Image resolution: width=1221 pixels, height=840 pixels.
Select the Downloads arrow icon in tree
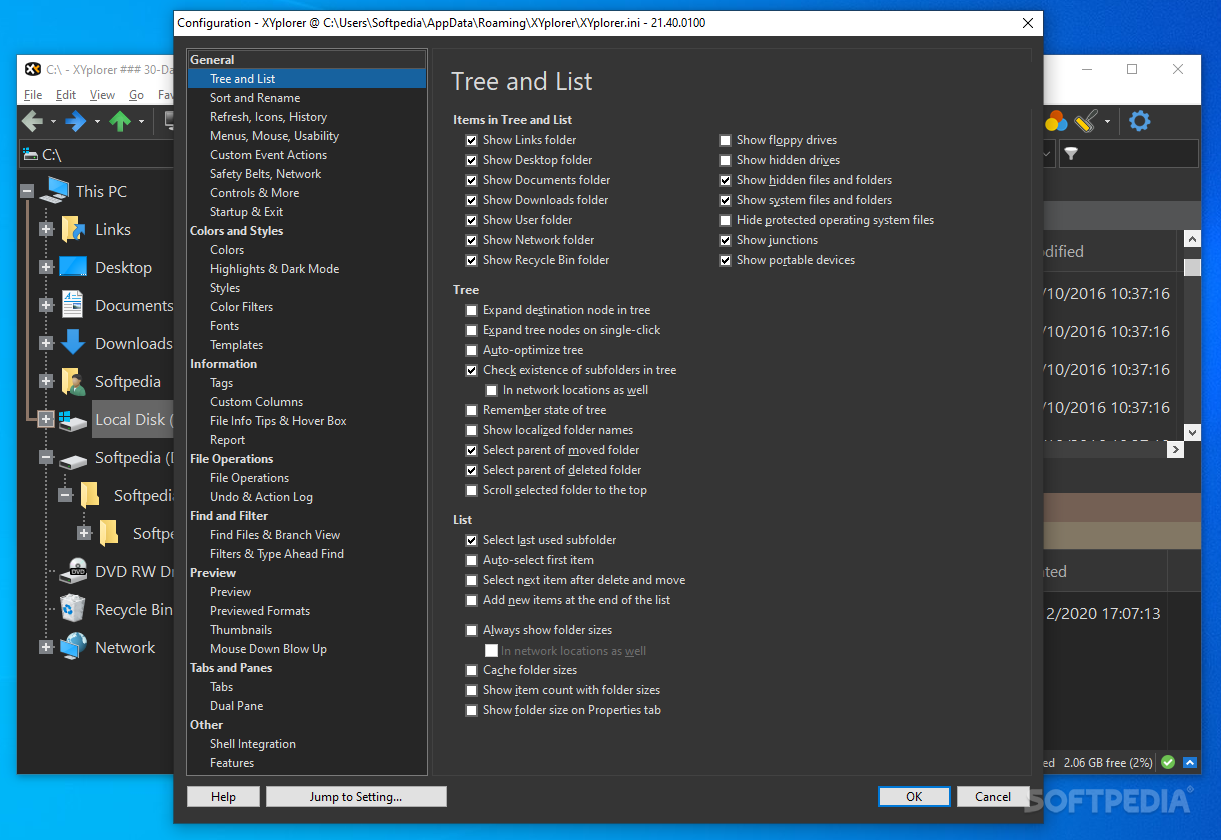coord(73,343)
